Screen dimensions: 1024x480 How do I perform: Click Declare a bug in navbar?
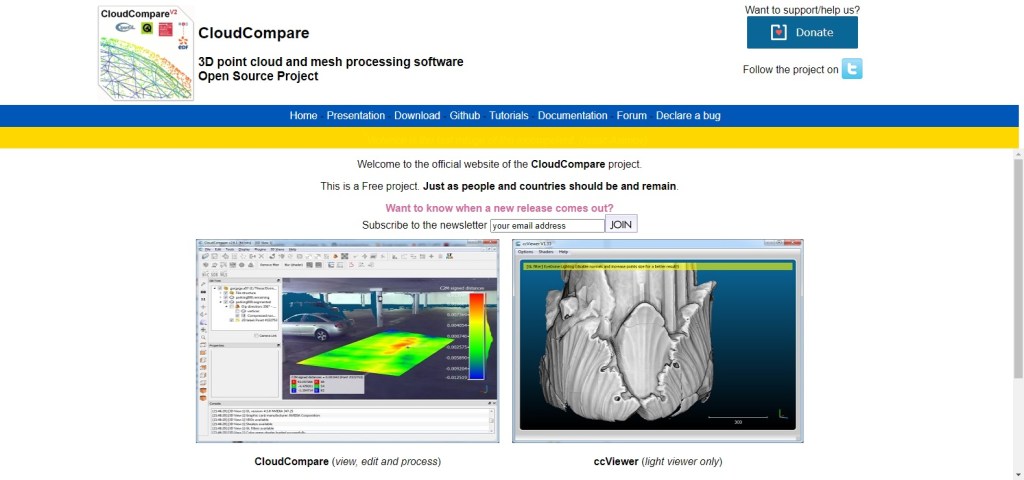(x=688, y=116)
